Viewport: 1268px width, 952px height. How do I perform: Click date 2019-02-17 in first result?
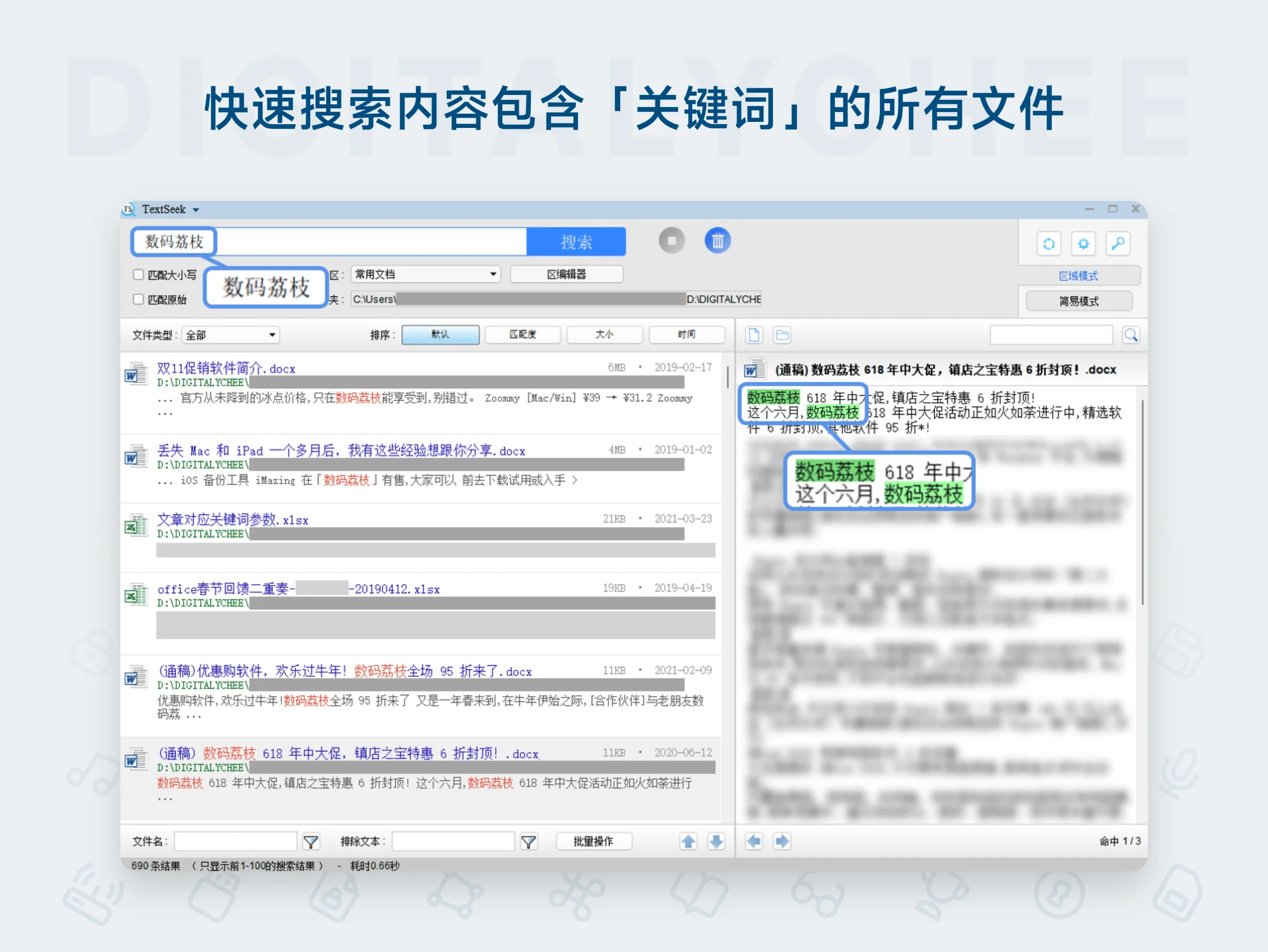pos(683,367)
